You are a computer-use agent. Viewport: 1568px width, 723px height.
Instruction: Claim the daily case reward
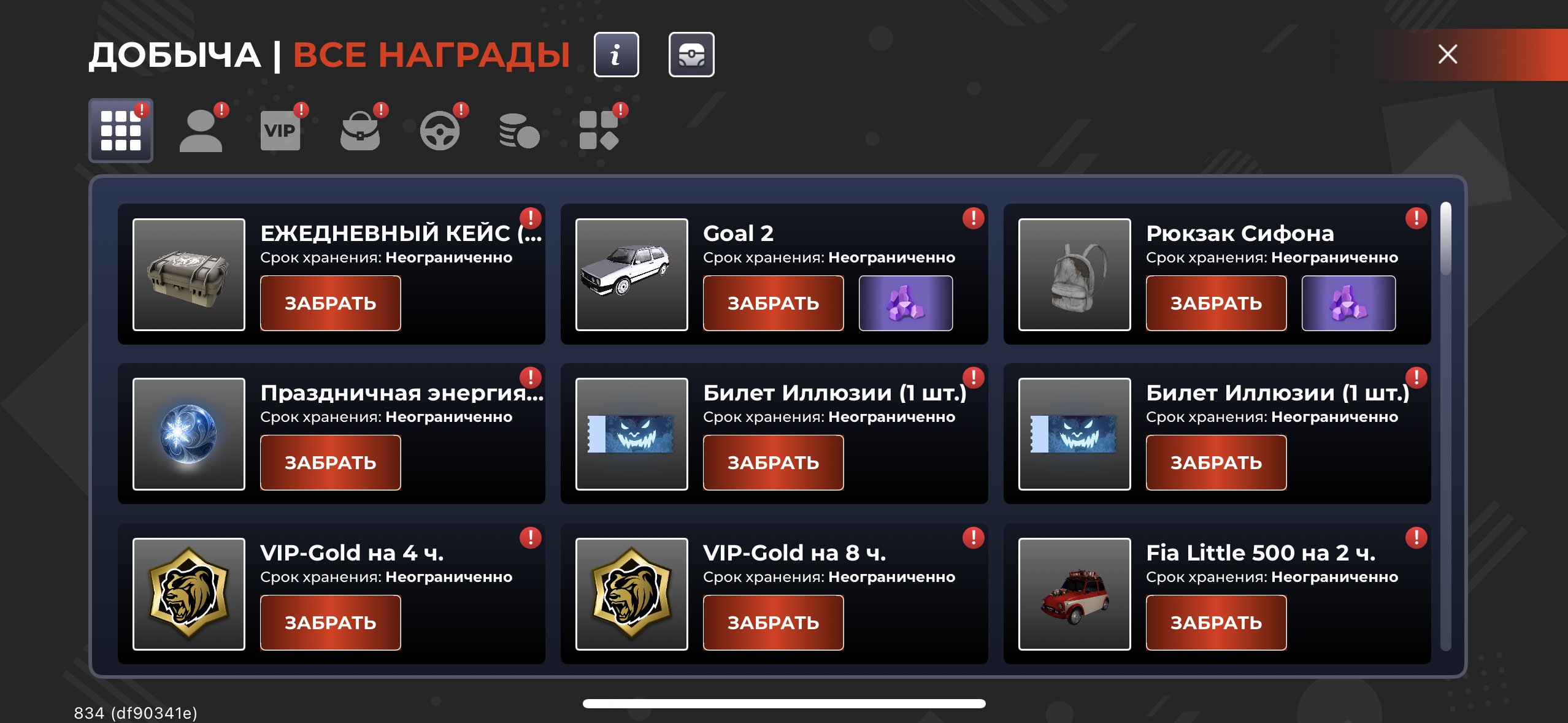[331, 303]
